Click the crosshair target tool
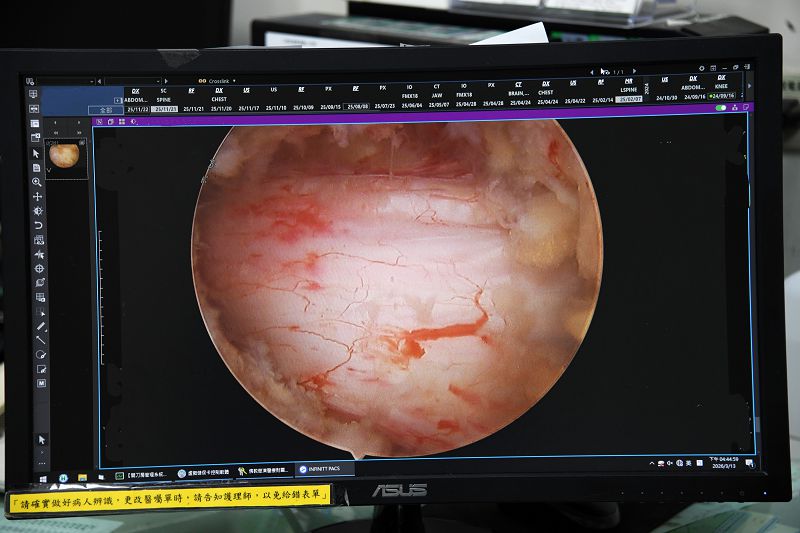The image size is (800, 533). pyautogui.click(x=39, y=269)
